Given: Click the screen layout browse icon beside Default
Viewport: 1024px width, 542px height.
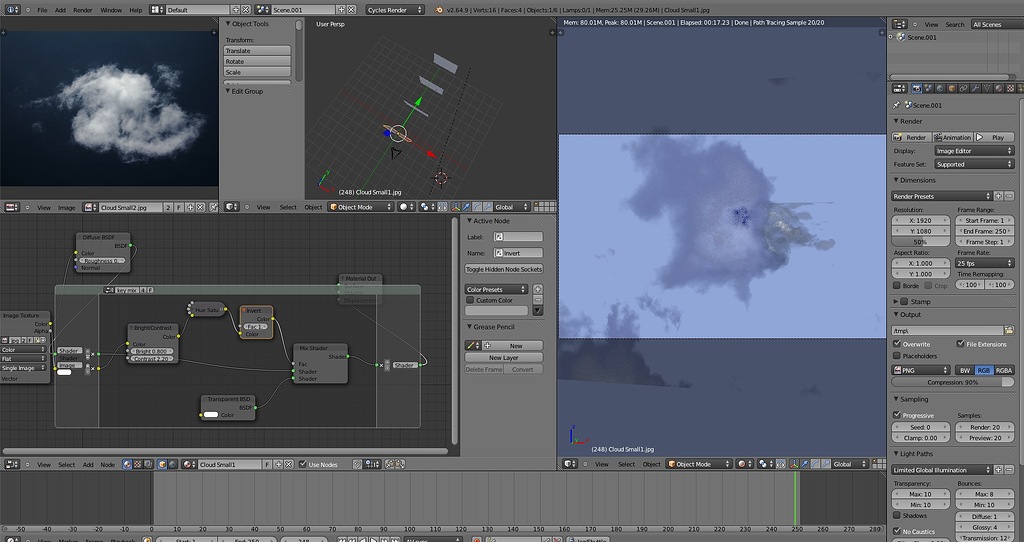Looking at the screenshot, I should tap(157, 10).
